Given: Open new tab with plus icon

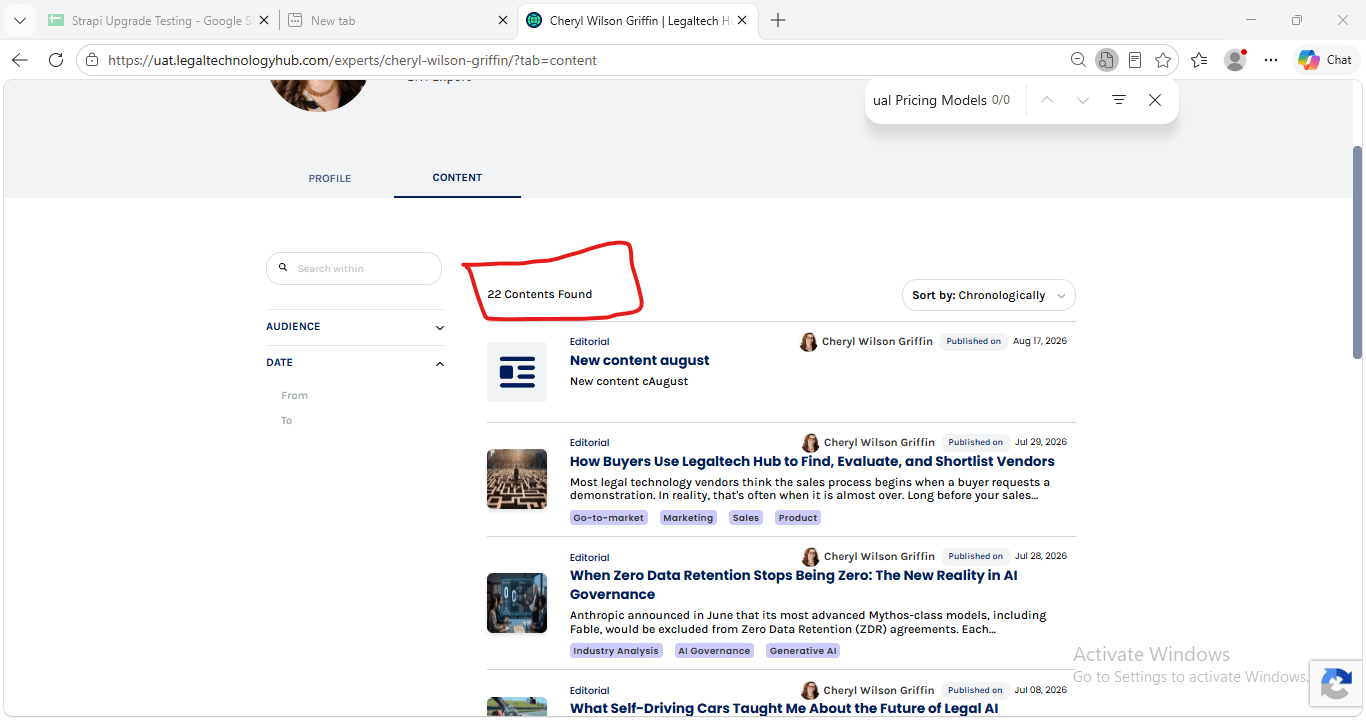Looking at the screenshot, I should coord(778,20).
